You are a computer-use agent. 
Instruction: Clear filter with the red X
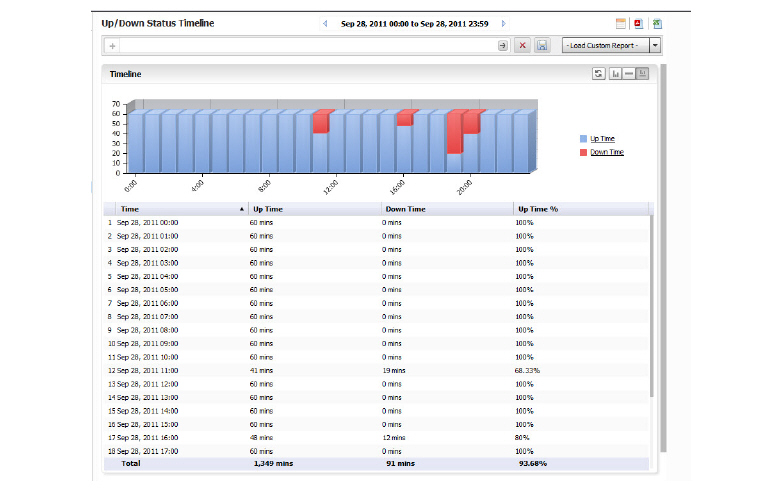(x=523, y=45)
